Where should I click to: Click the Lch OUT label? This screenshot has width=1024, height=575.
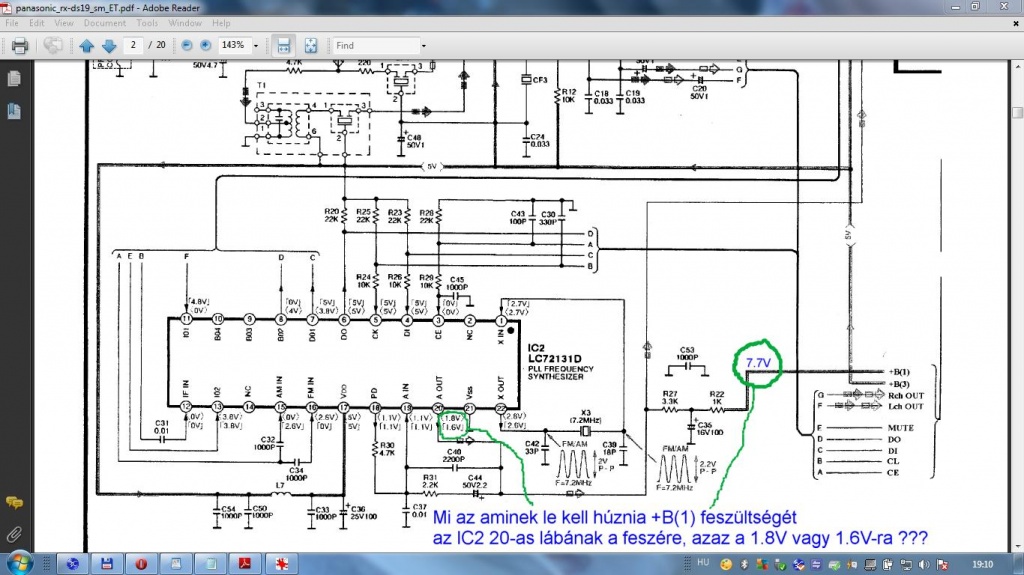(x=905, y=406)
